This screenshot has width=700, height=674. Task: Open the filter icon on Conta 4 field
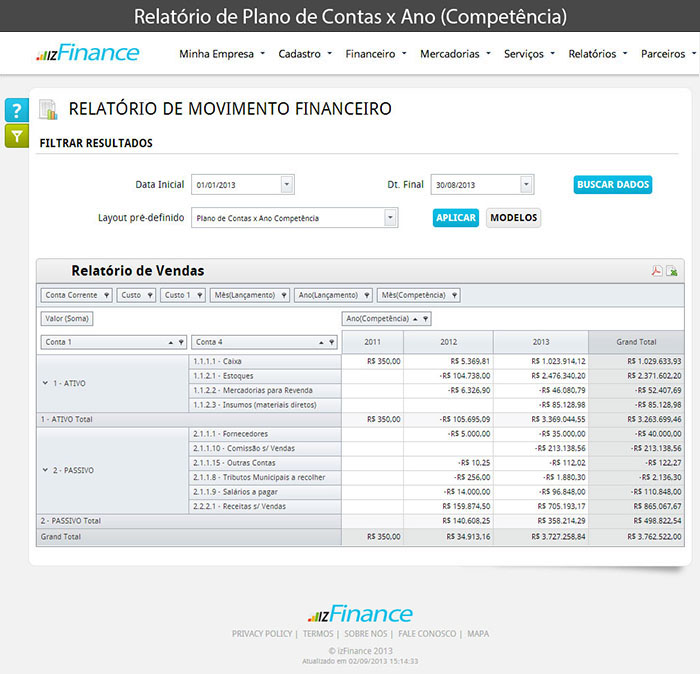click(331, 342)
